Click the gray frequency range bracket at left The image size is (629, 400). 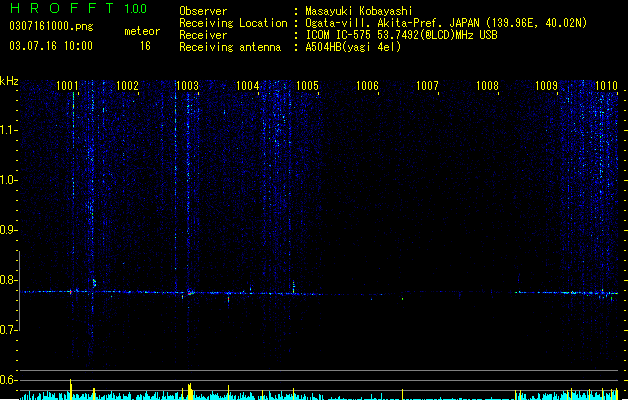pos(19,291)
